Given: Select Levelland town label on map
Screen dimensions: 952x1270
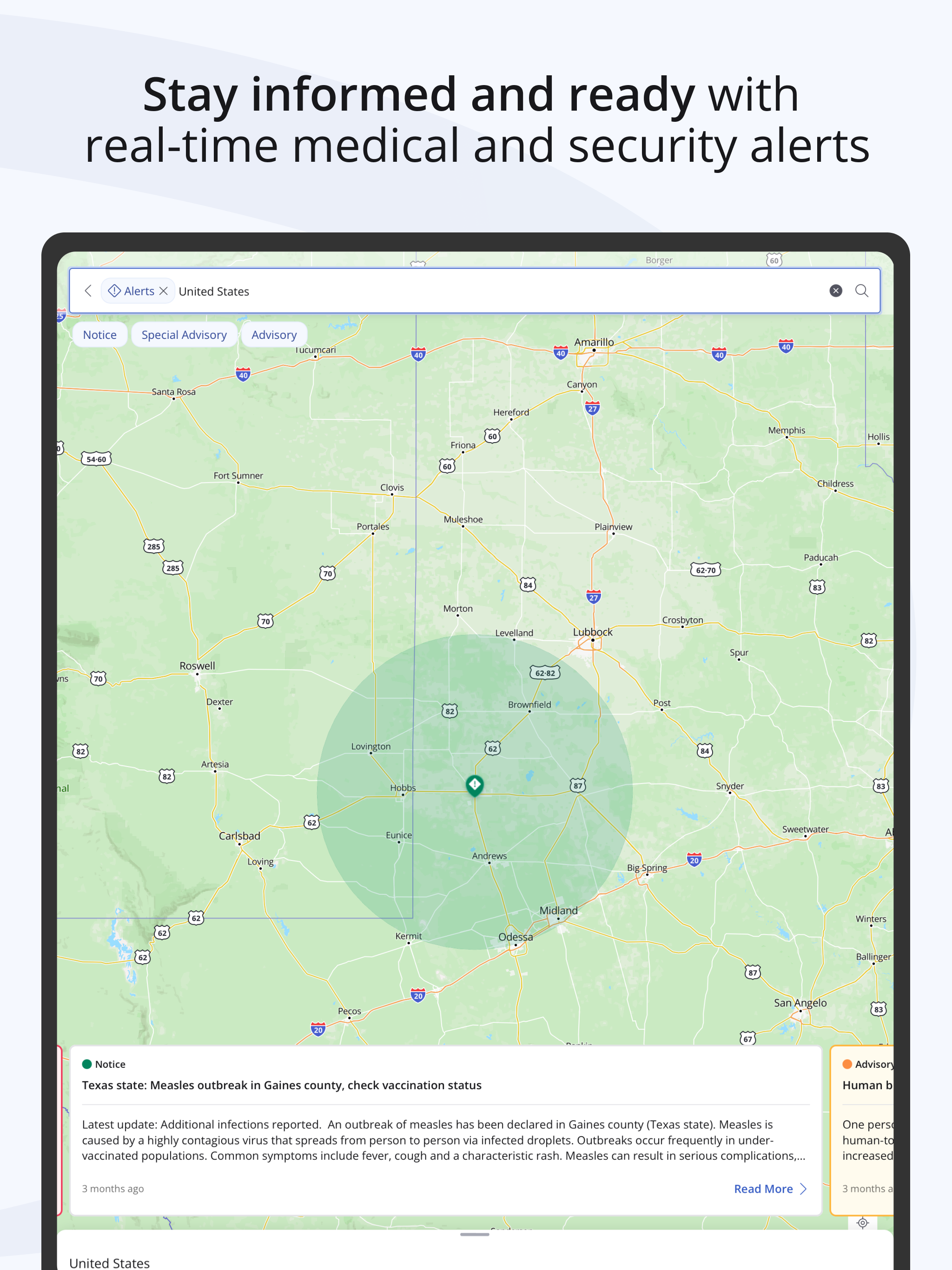Looking at the screenshot, I should [x=514, y=633].
